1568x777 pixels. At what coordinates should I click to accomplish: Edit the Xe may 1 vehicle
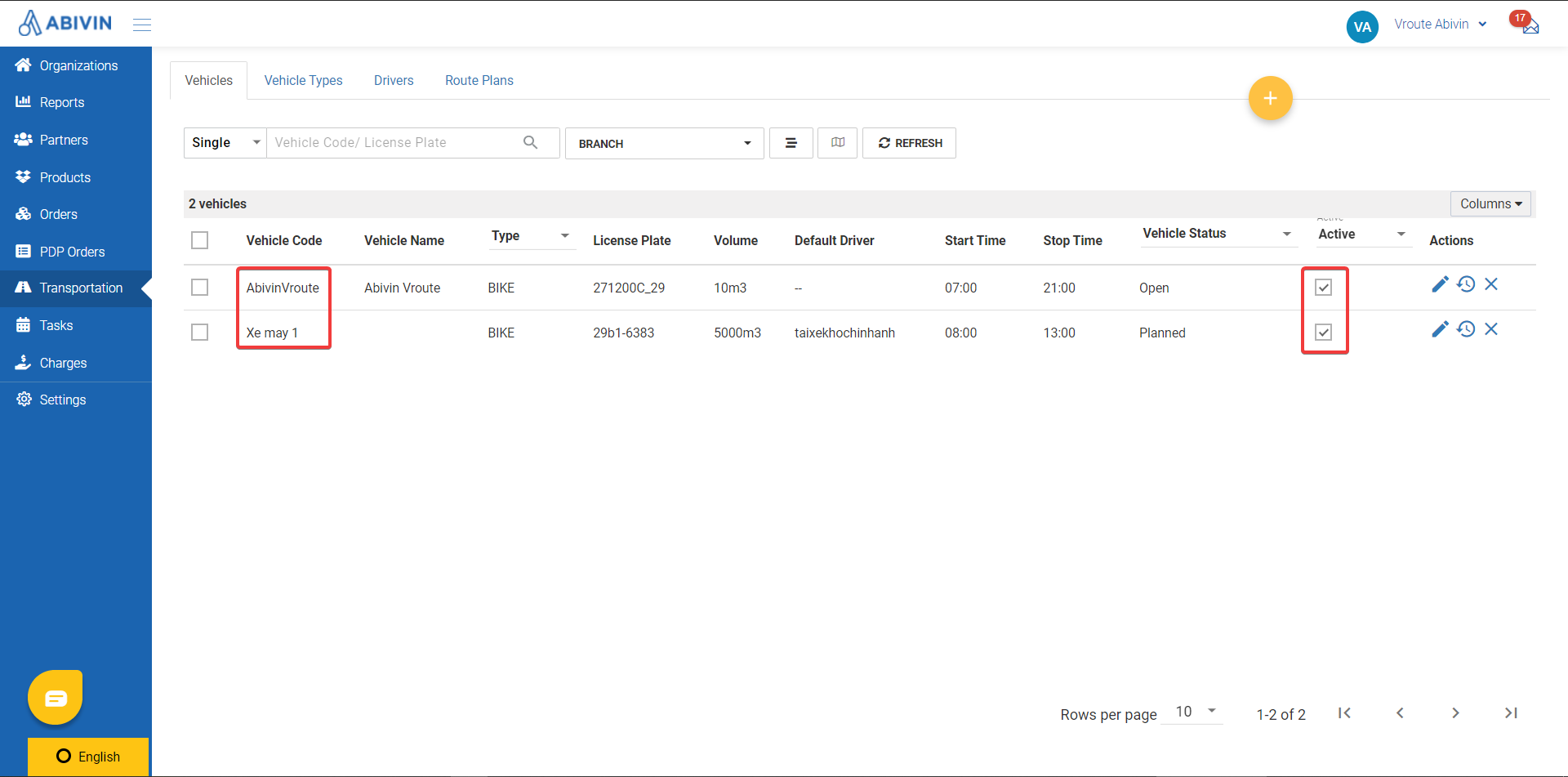(x=1440, y=329)
